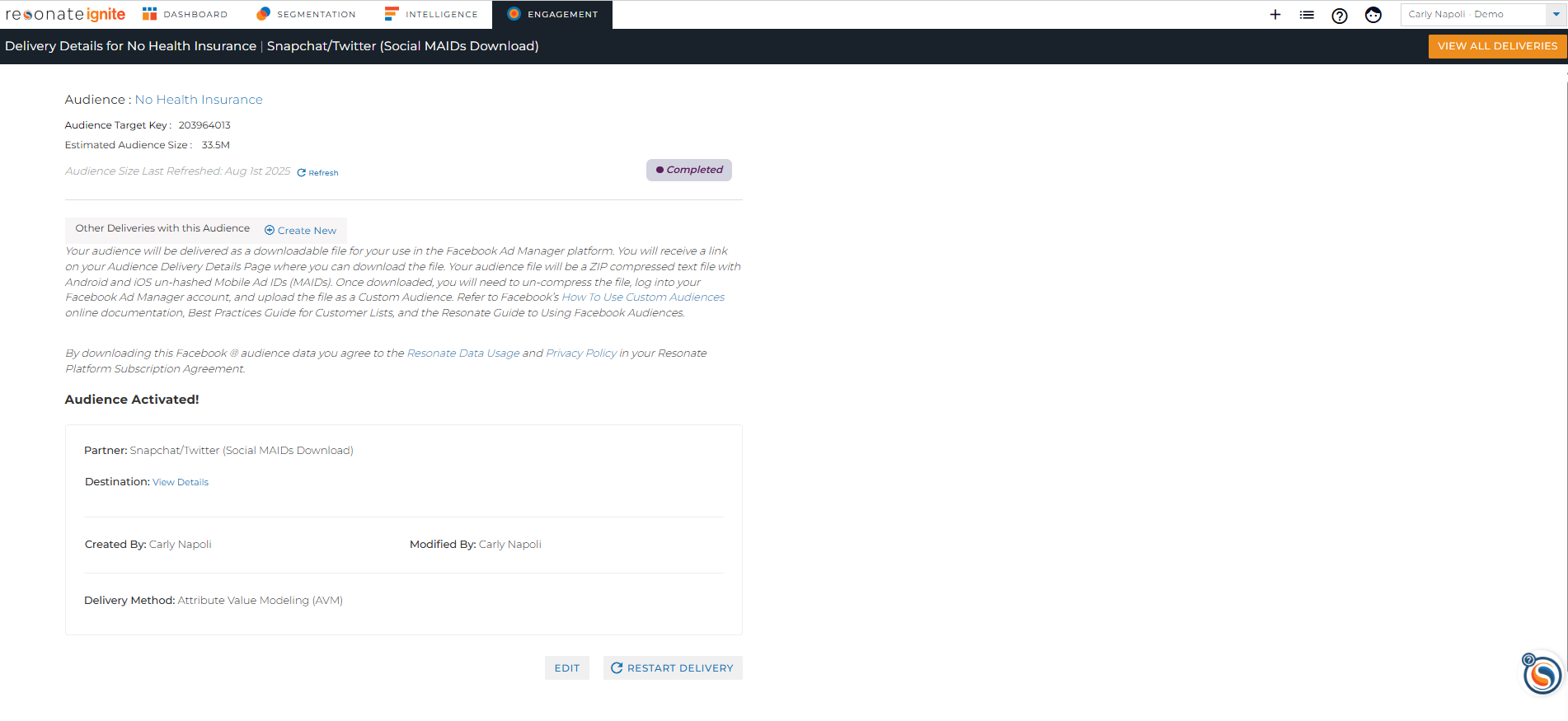Image resolution: width=1568 pixels, height=721 pixels.
Task: Click the Completed status badge
Action: [689, 170]
